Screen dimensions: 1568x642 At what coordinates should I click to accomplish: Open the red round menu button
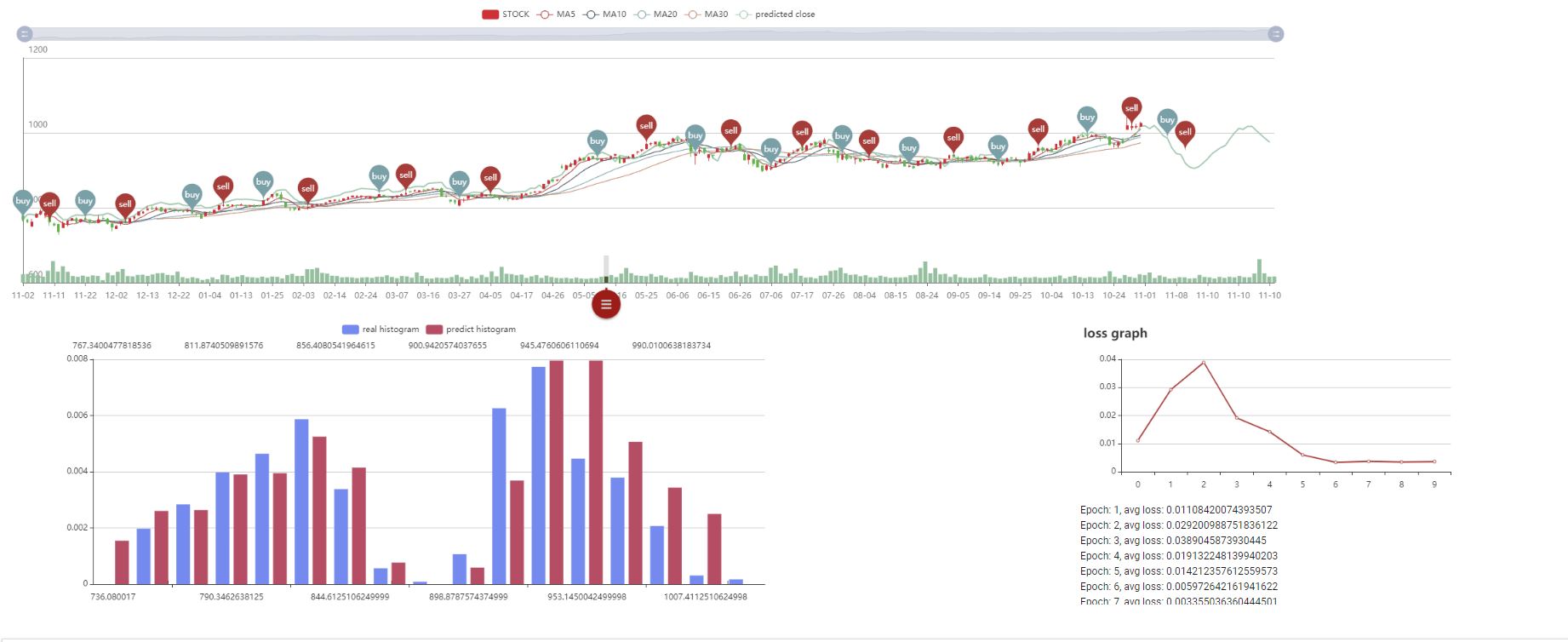coord(606,304)
